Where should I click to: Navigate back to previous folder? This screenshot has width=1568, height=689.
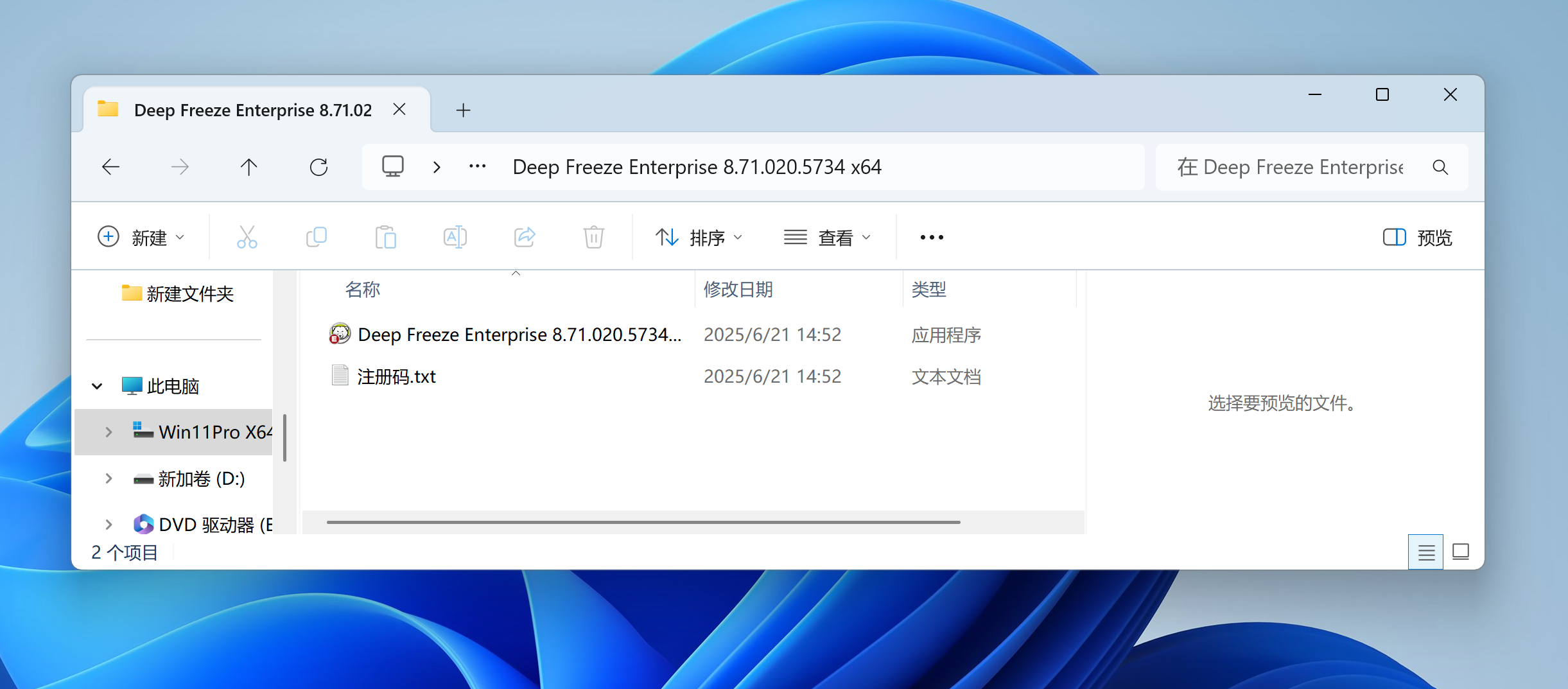(x=111, y=167)
